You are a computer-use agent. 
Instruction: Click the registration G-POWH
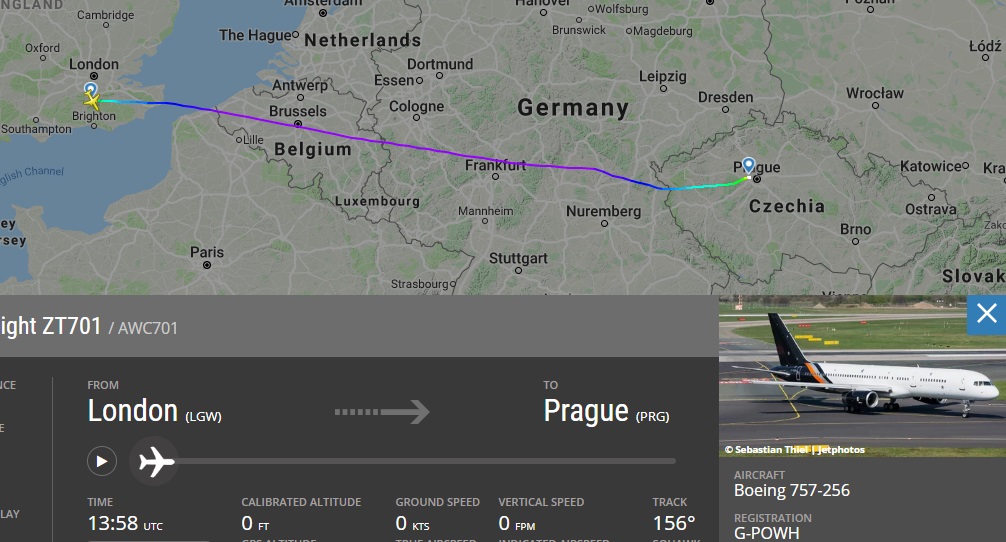pyautogui.click(x=767, y=533)
